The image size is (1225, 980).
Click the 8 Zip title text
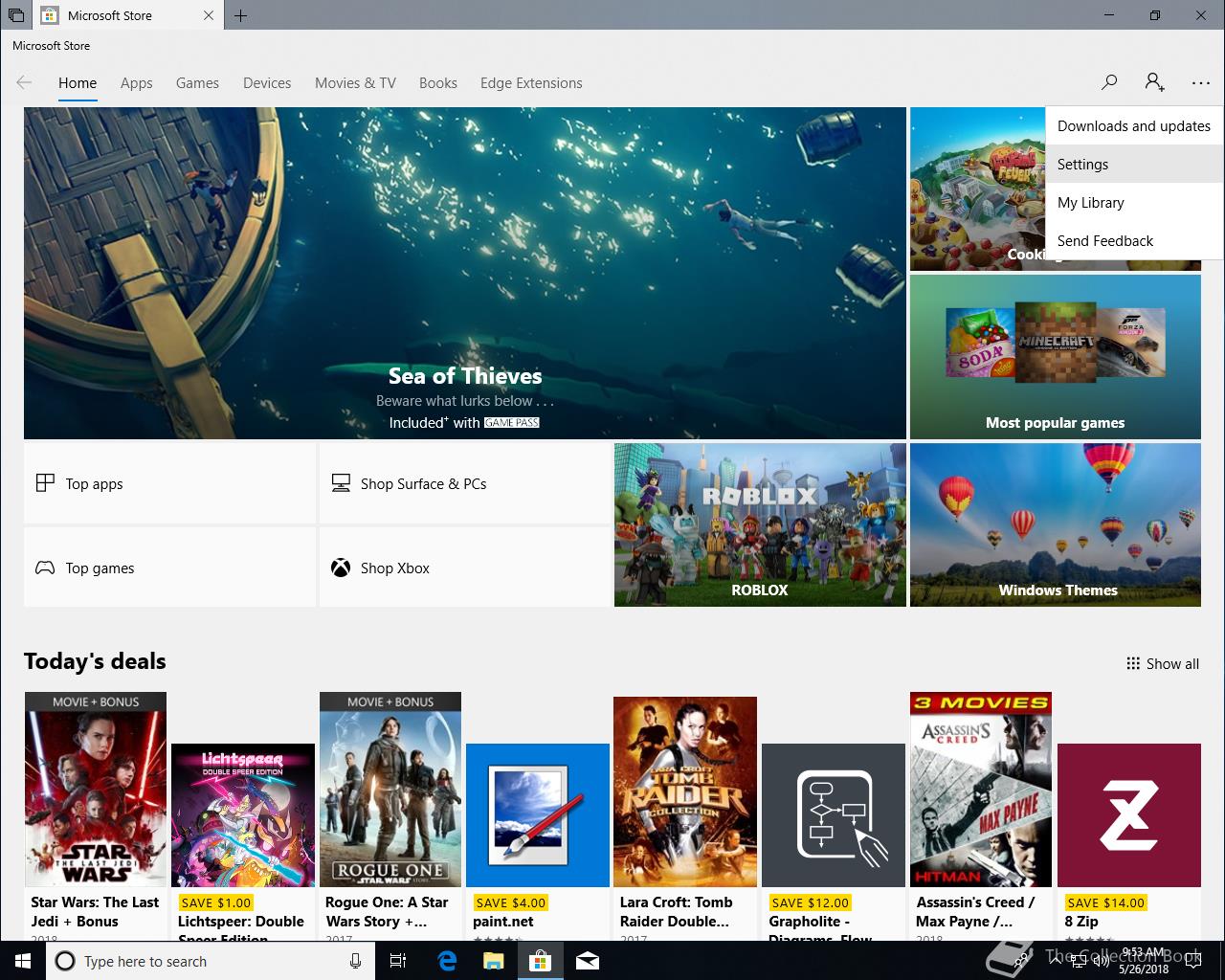tap(1081, 921)
